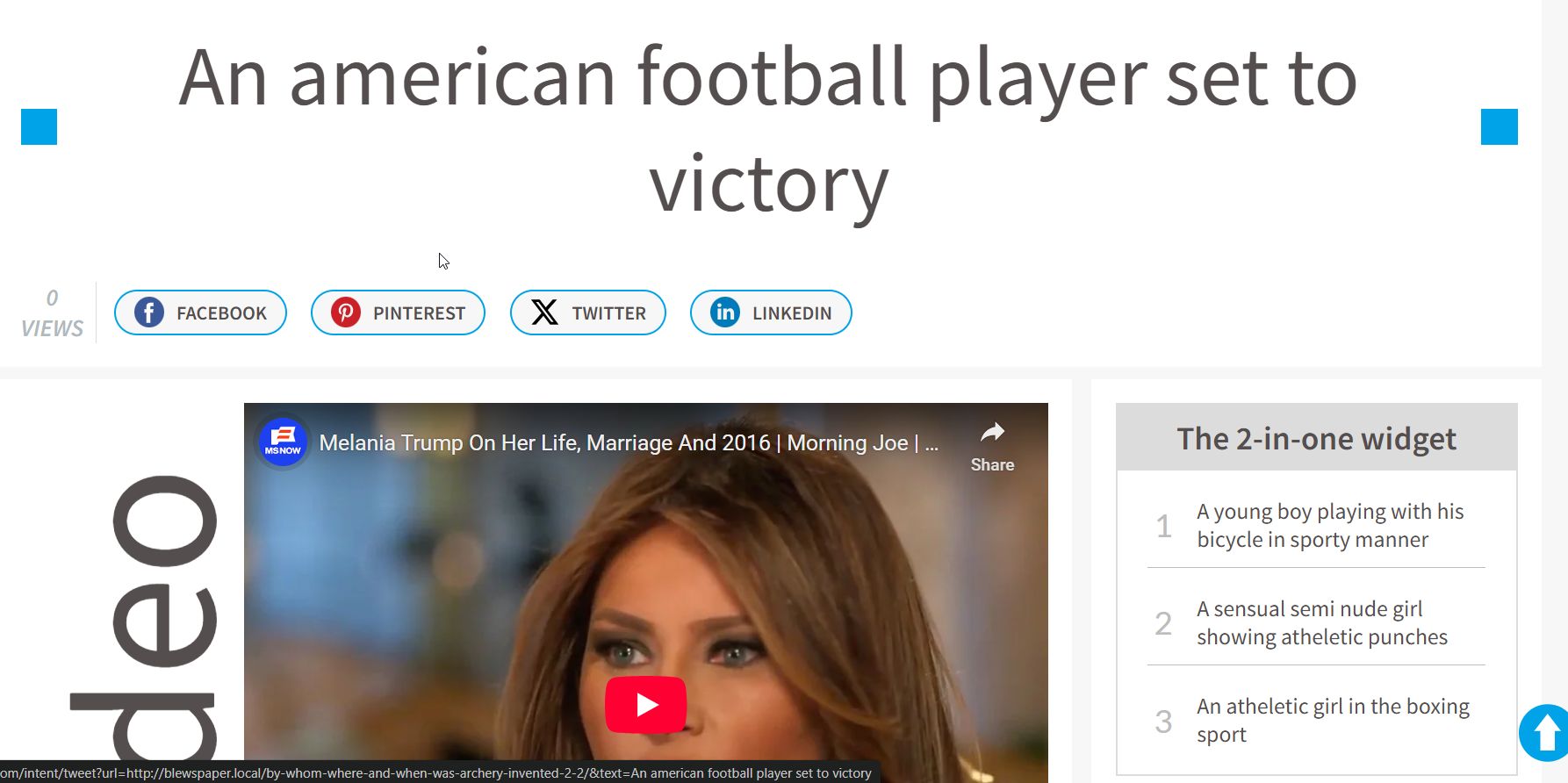Open the Melania Trump video title link
Screen dimensions: 1568x783
tap(629, 443)
